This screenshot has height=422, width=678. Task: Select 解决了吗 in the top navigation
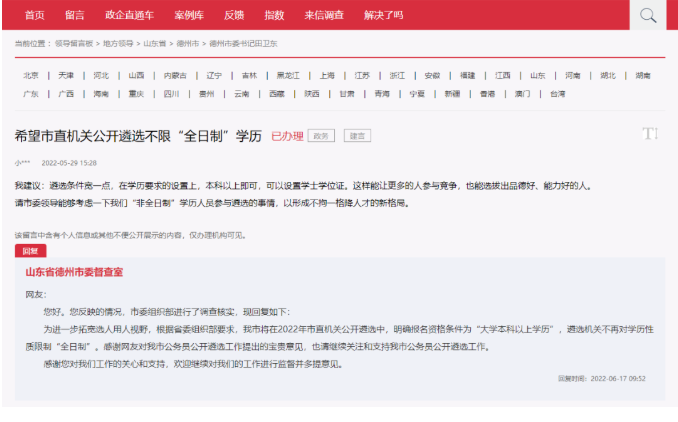[x=384, y=15]
